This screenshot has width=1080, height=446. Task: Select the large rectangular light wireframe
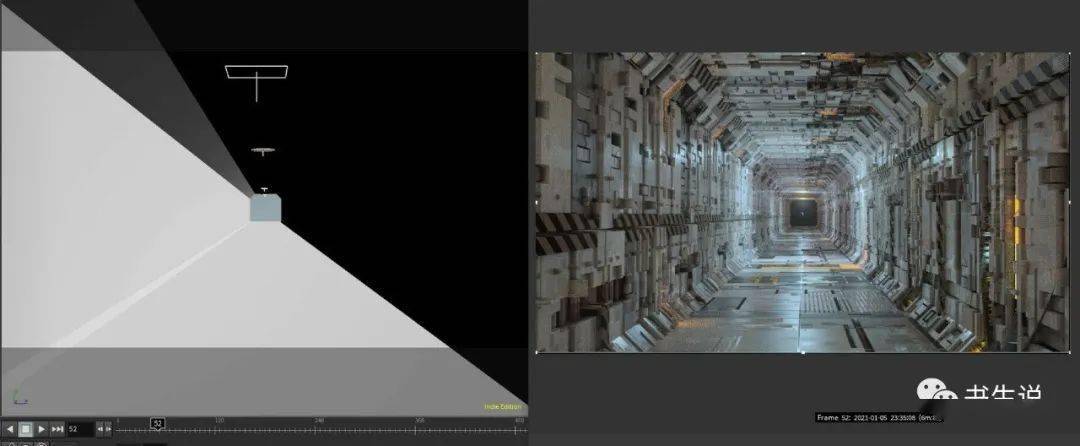point(256,72)
